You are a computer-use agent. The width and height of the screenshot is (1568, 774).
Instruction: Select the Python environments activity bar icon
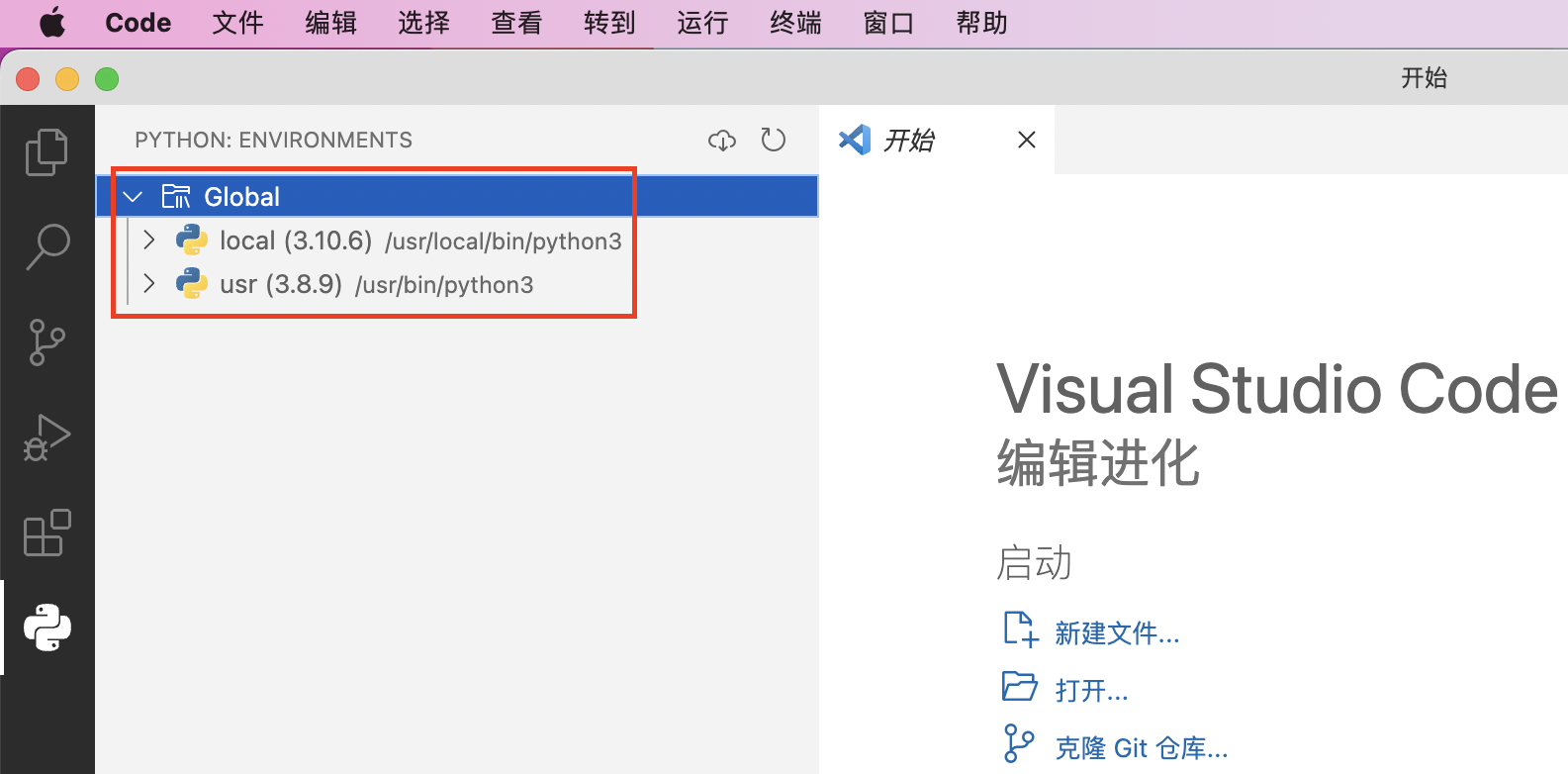[46, 628]
